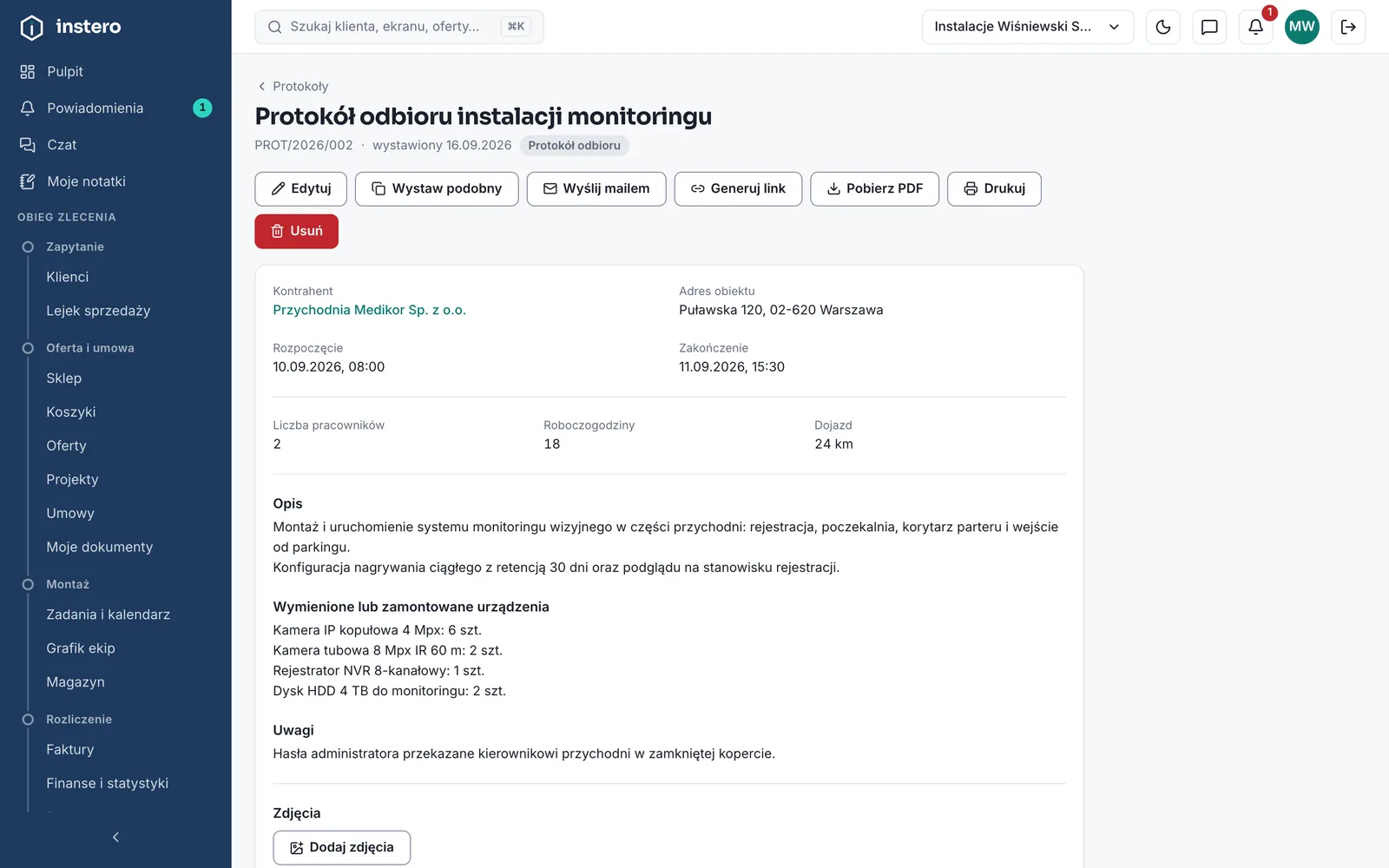Click the red Usuń button
Screen dimensions: 1389x868
(296, 231)
